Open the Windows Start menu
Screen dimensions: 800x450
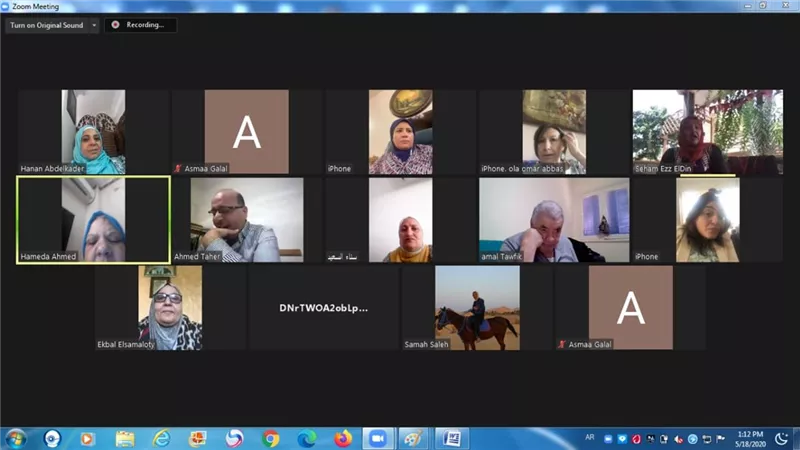pos(15,439)
